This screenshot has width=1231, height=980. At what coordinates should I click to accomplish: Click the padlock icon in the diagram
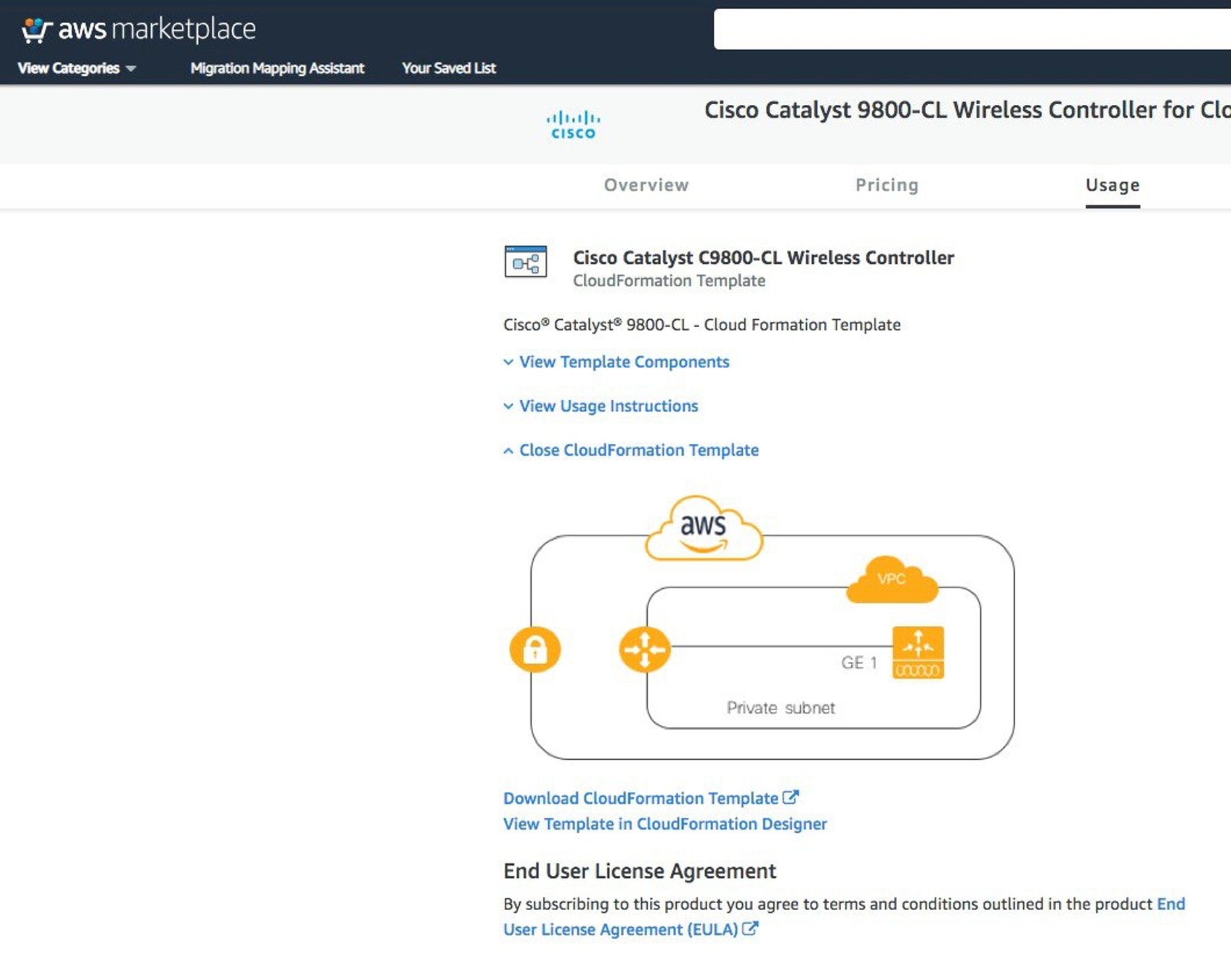pyautogui.click(x=535, y=650)
